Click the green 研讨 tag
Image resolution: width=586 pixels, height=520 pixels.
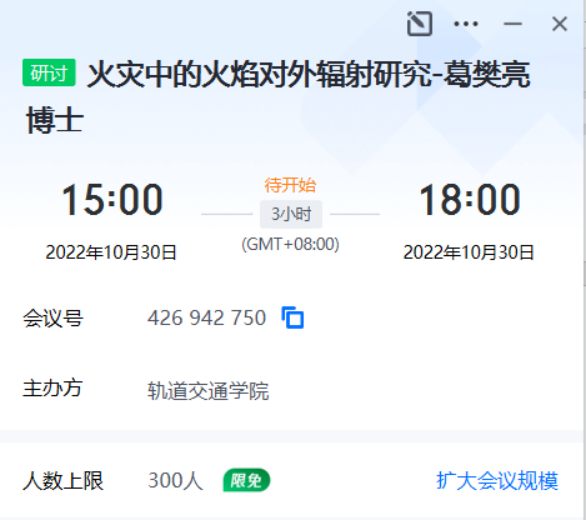click(x=49, y=73)
